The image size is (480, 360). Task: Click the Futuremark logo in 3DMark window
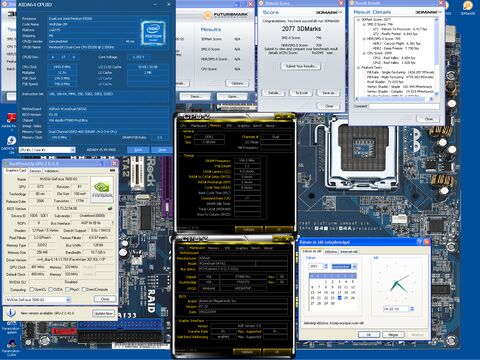pos(226,15)
